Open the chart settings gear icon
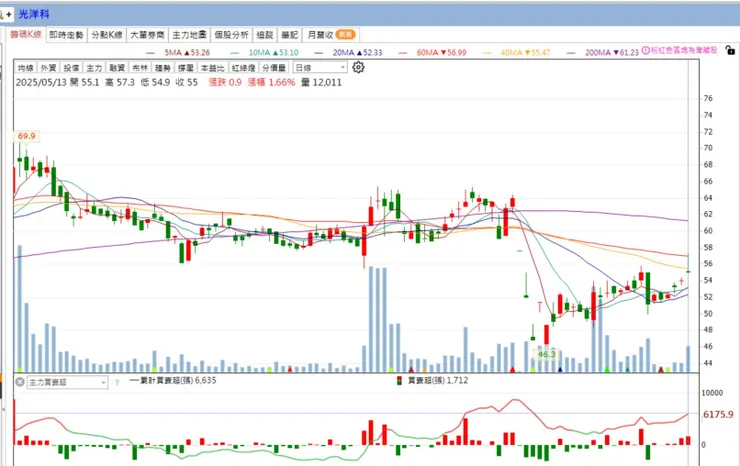740x466 pixels. (x=358, y=67)
